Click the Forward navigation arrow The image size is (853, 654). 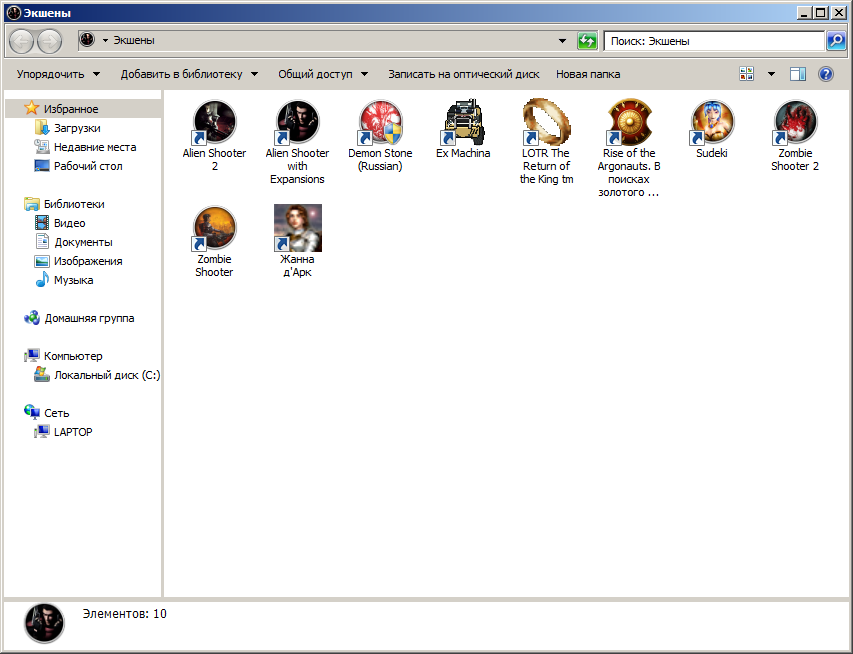click(49, 41)
